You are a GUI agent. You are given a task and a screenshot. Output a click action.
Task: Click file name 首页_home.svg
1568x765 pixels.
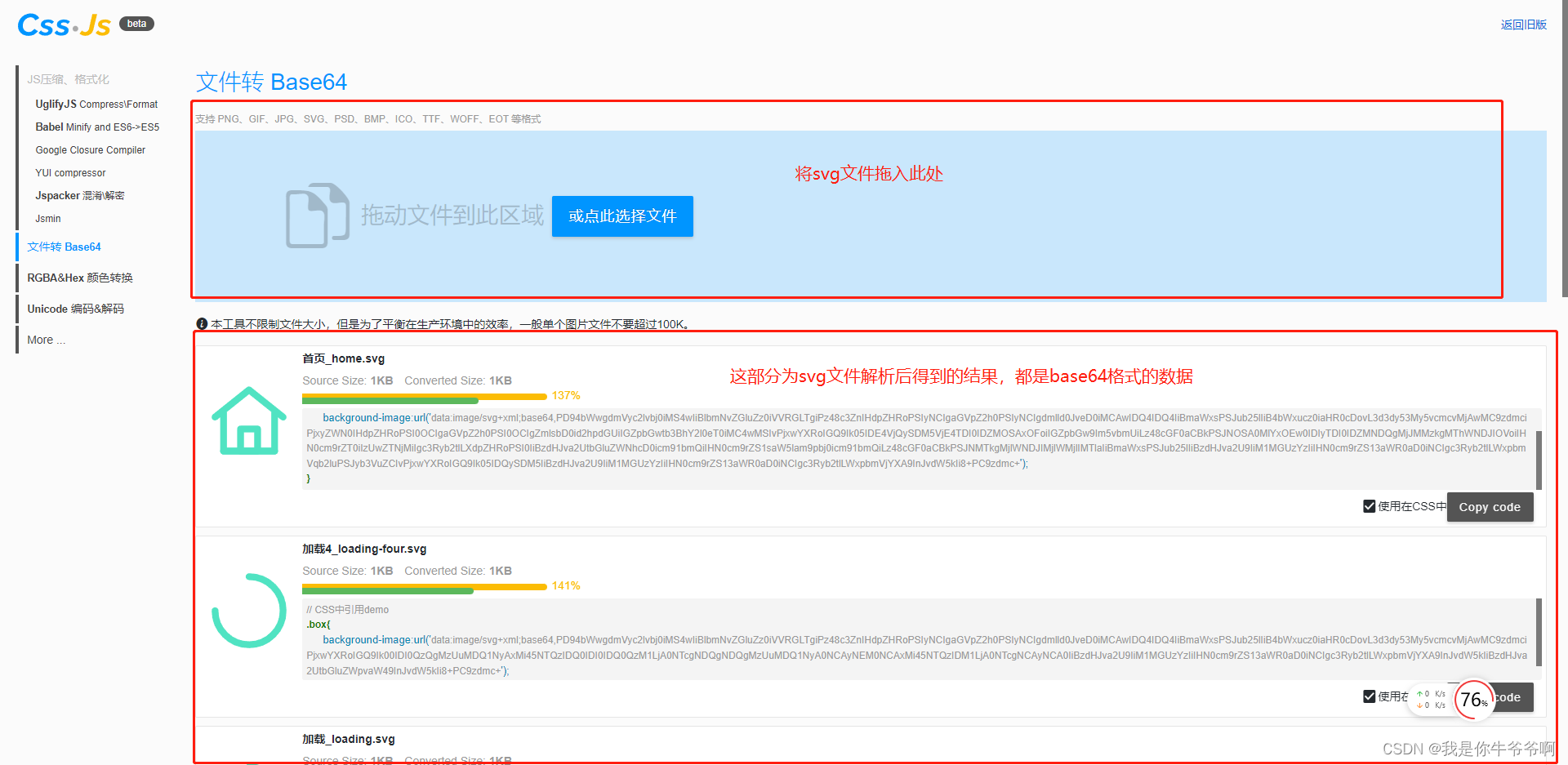click(x=343, y=358)
